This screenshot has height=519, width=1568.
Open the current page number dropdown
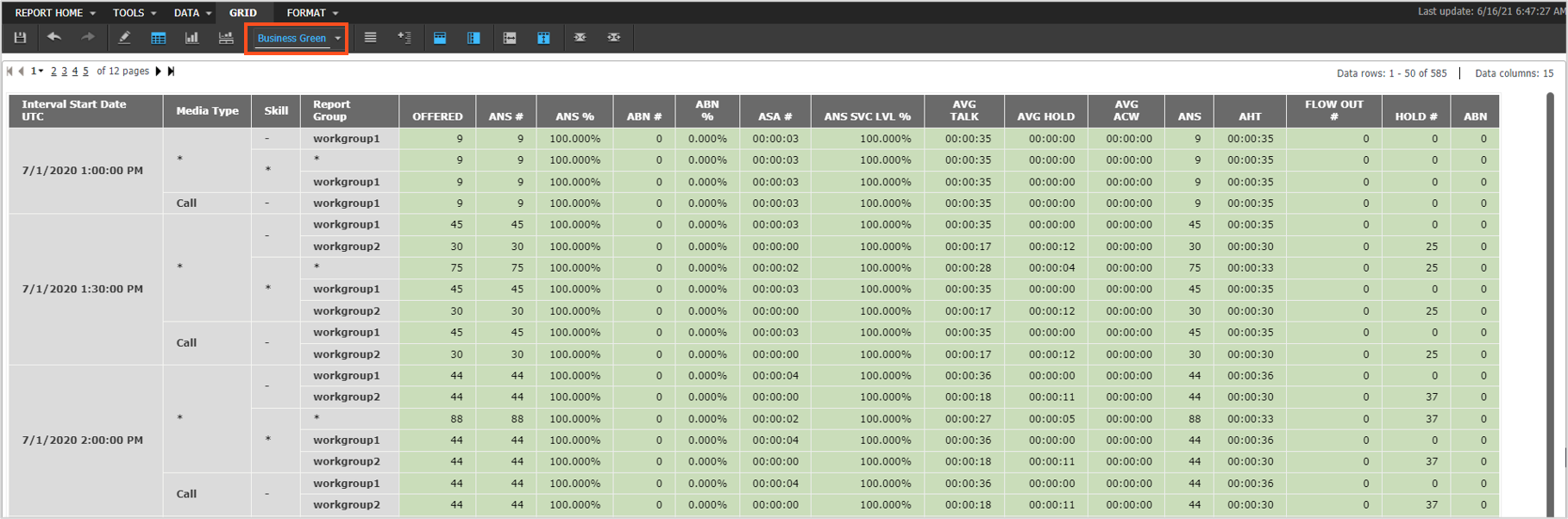coord(37,72)
